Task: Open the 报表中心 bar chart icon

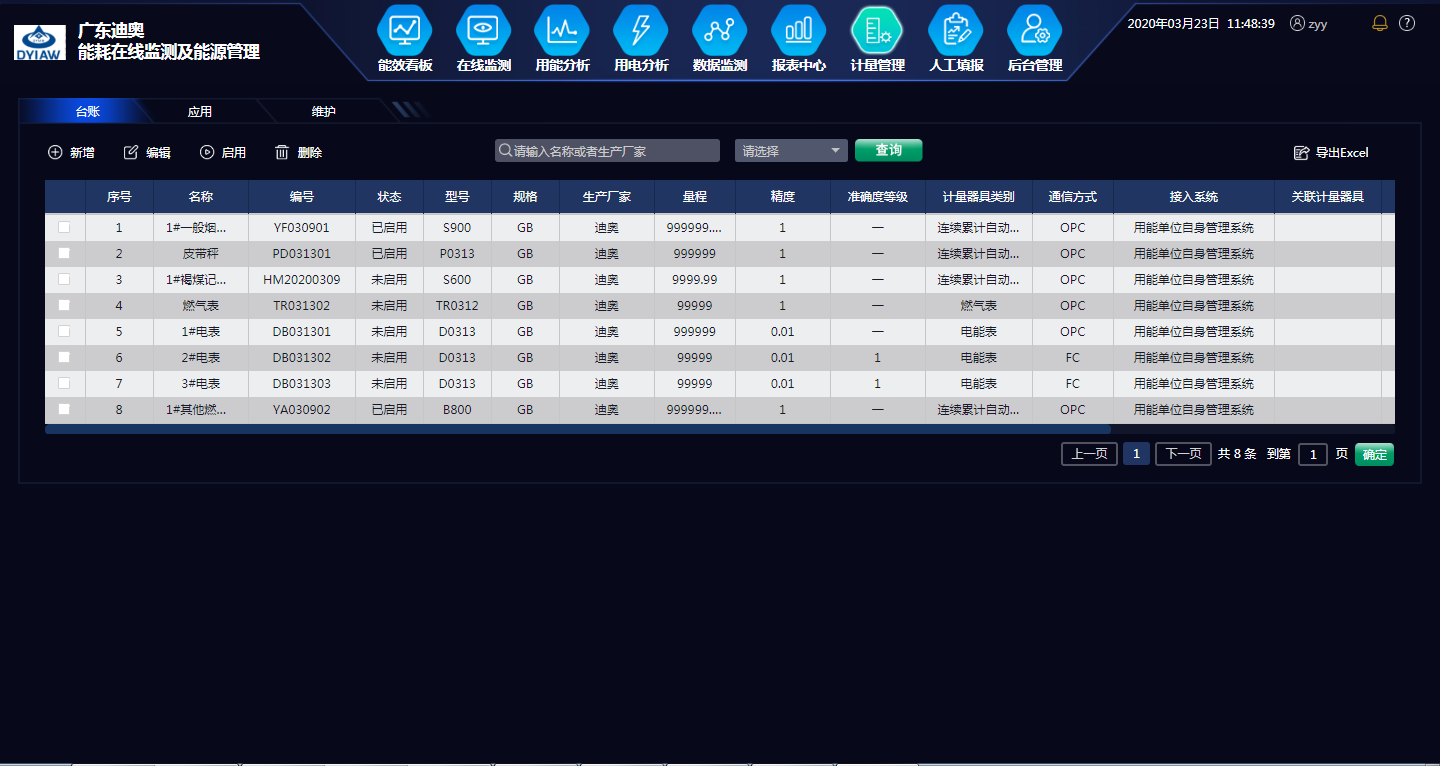Action: click(x=798, y=31)
